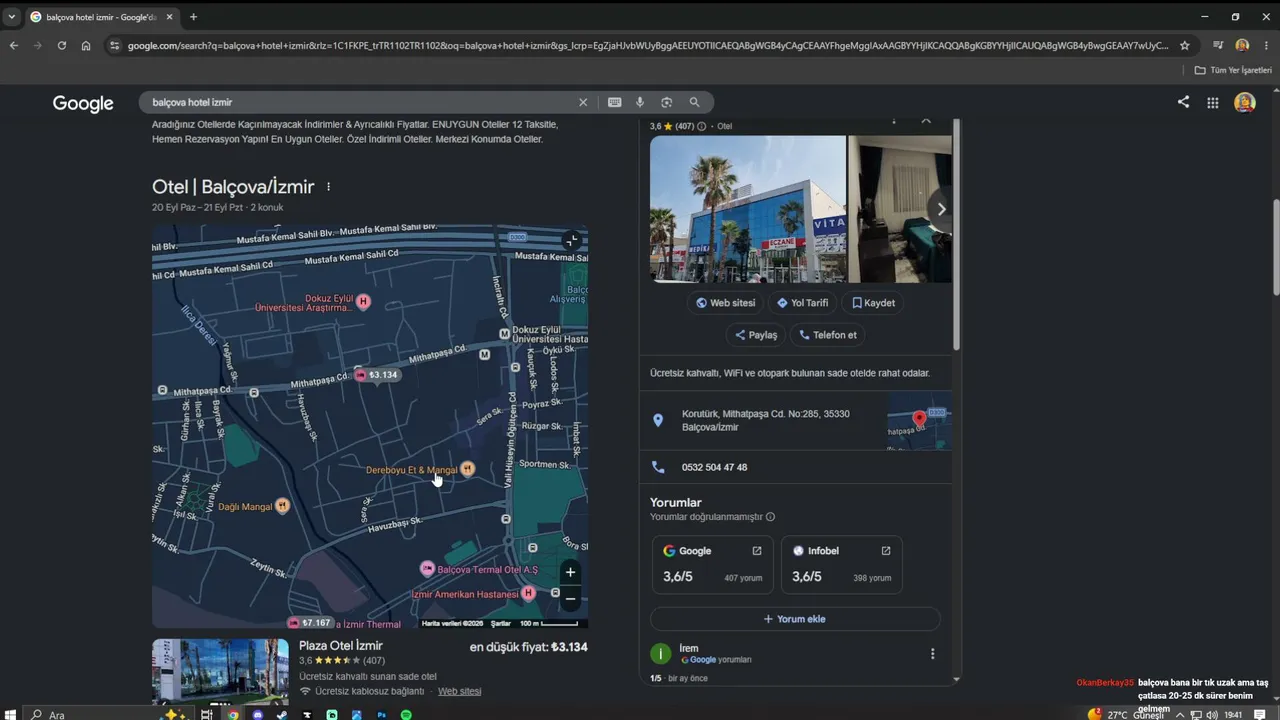Open the Google apps grid
Image resolution: width=1280 pixels, height=720 pixels.
(1212, 102)
